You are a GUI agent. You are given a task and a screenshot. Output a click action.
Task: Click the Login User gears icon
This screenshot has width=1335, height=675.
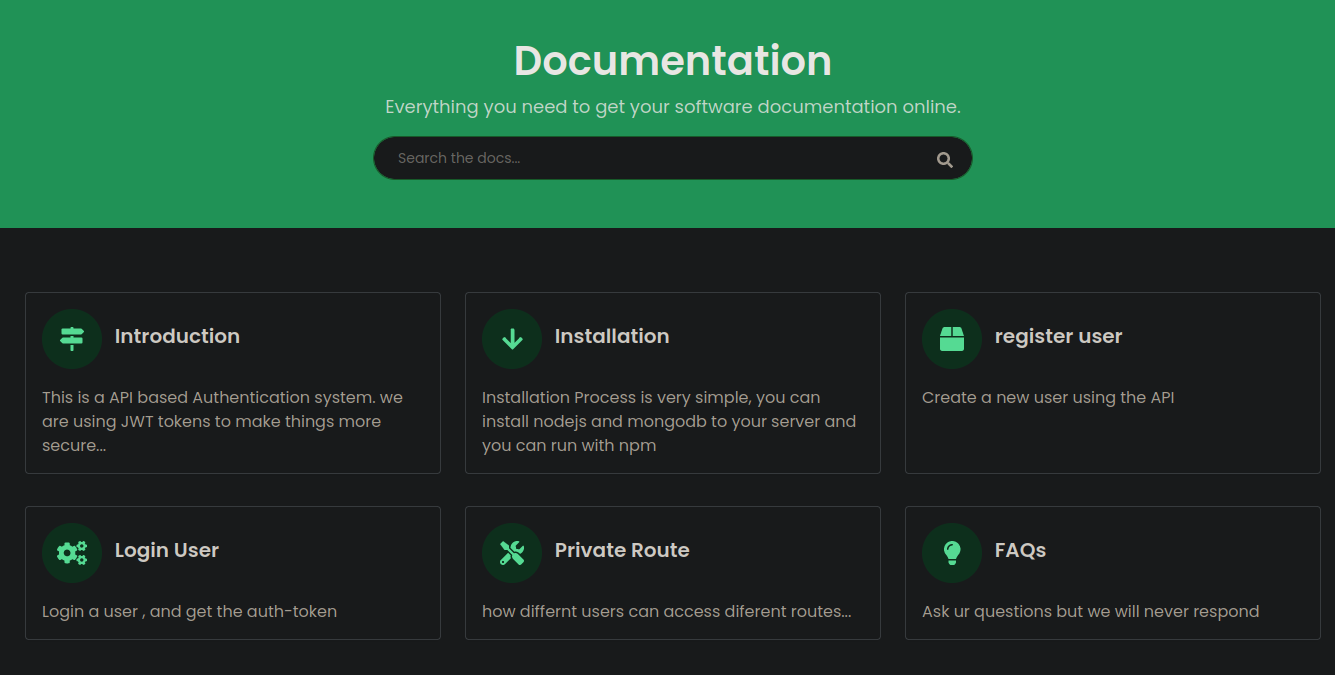point(72,553)
